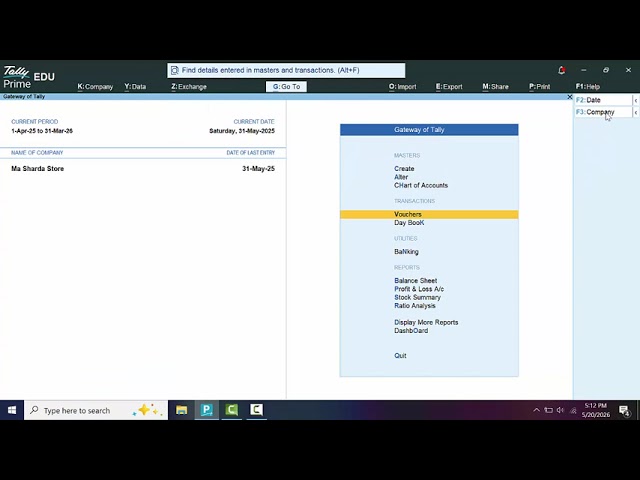Click the Find details search field
The height and width of the screenshot is (480, 640).
click(287, 70)
